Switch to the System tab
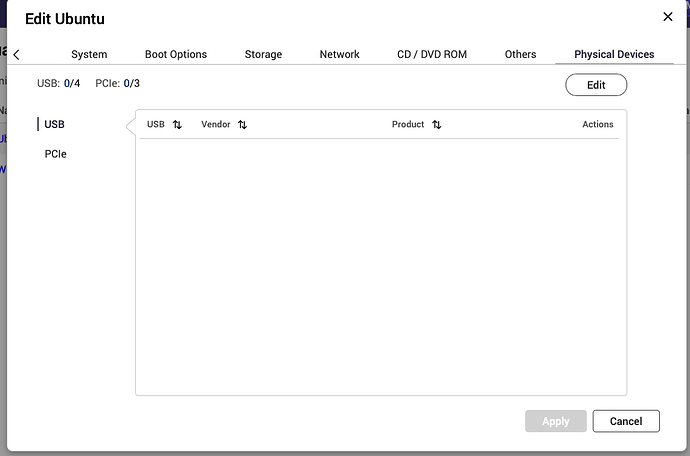This screenshot has width=690, height=456. click(89, 54)
